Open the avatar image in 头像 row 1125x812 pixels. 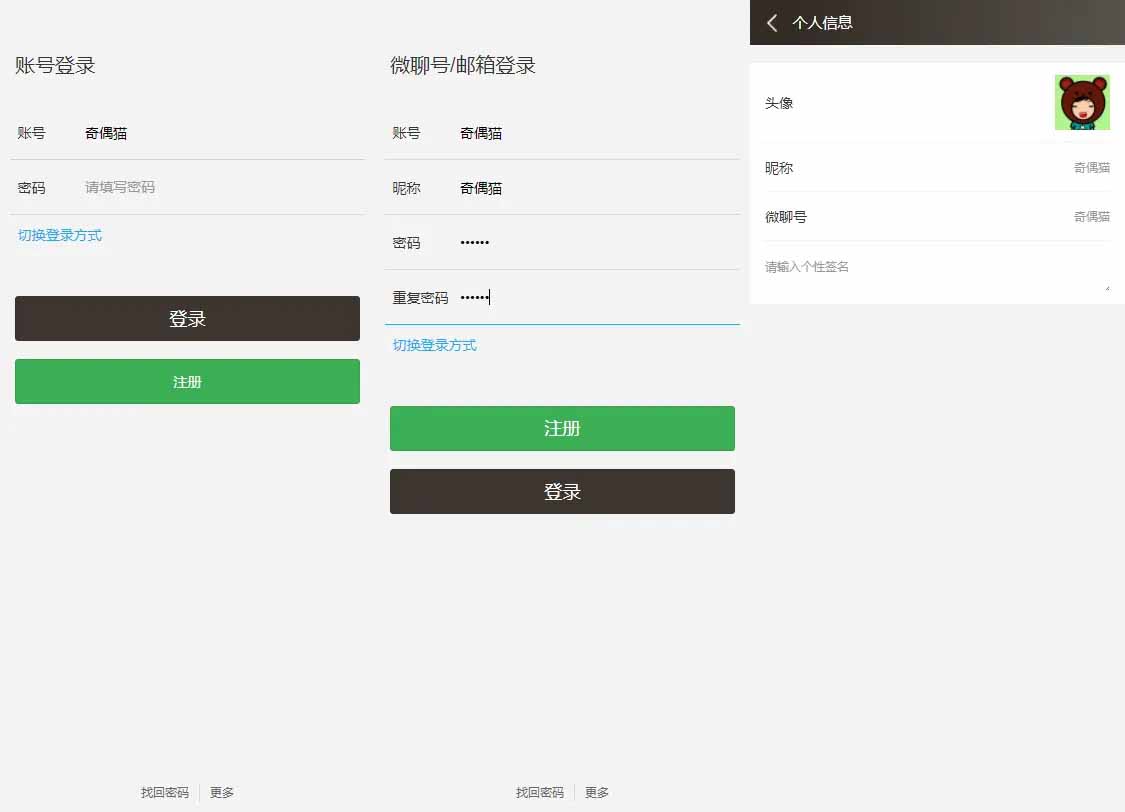(1081, 103)
